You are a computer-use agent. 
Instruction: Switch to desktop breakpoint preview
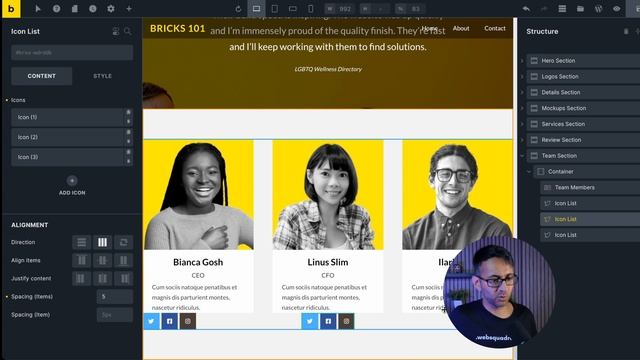click(256, 9)
